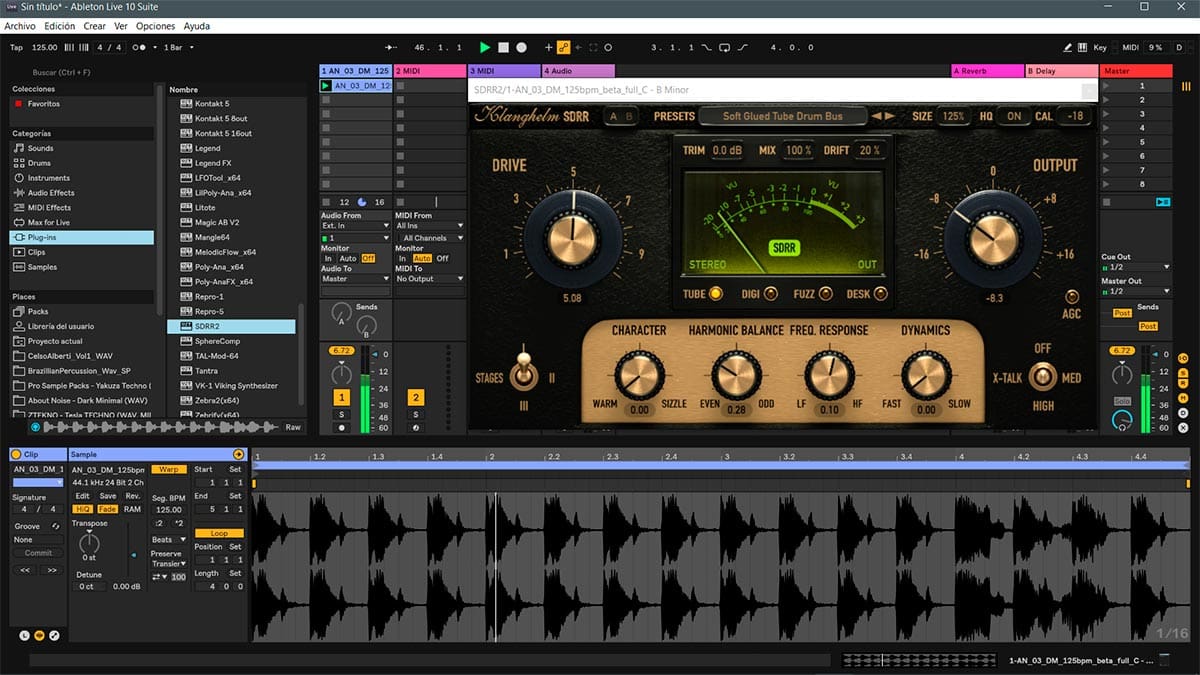Open the Ver menu
The height and width of the screenshot is (675, 1200).
121,26
